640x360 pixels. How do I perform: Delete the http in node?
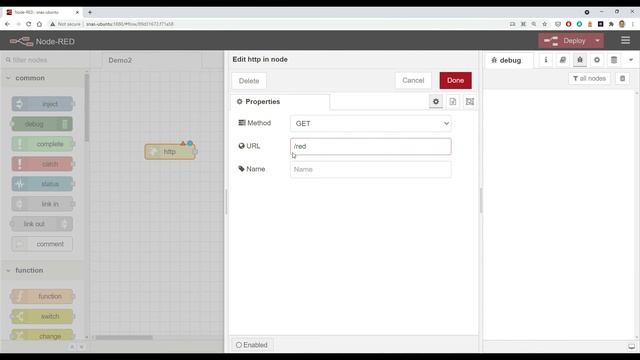(x=249, y=81)
